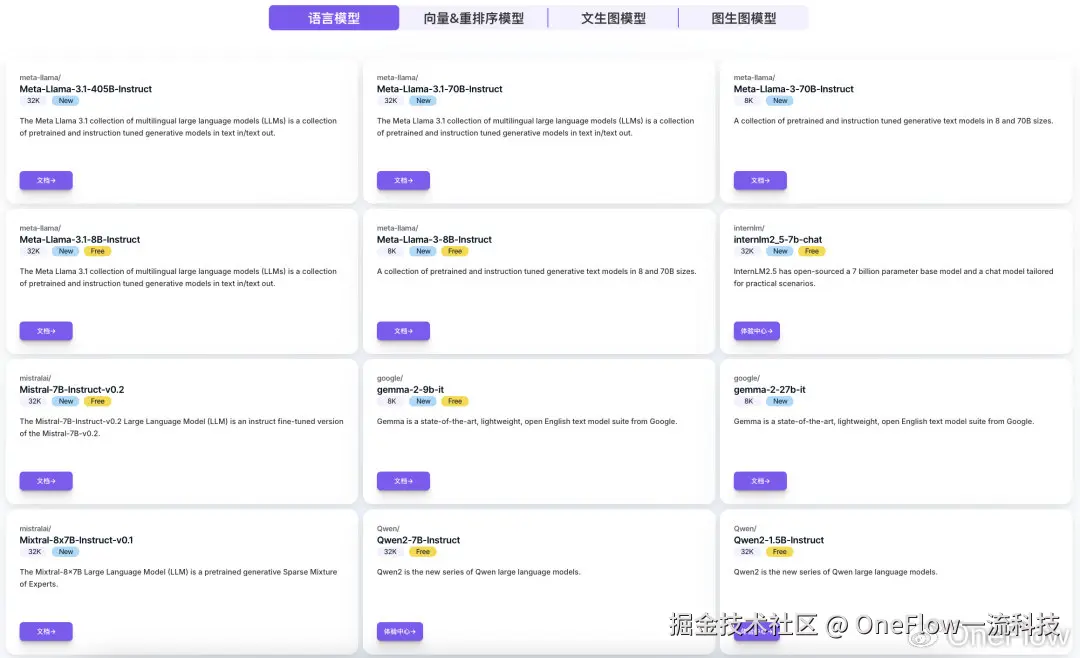The height and width of the screenshot is (658, 1080).
Task: Click the Mistral-7B-Instruct-v0.2 title
Action: click(x=72, y=389)
